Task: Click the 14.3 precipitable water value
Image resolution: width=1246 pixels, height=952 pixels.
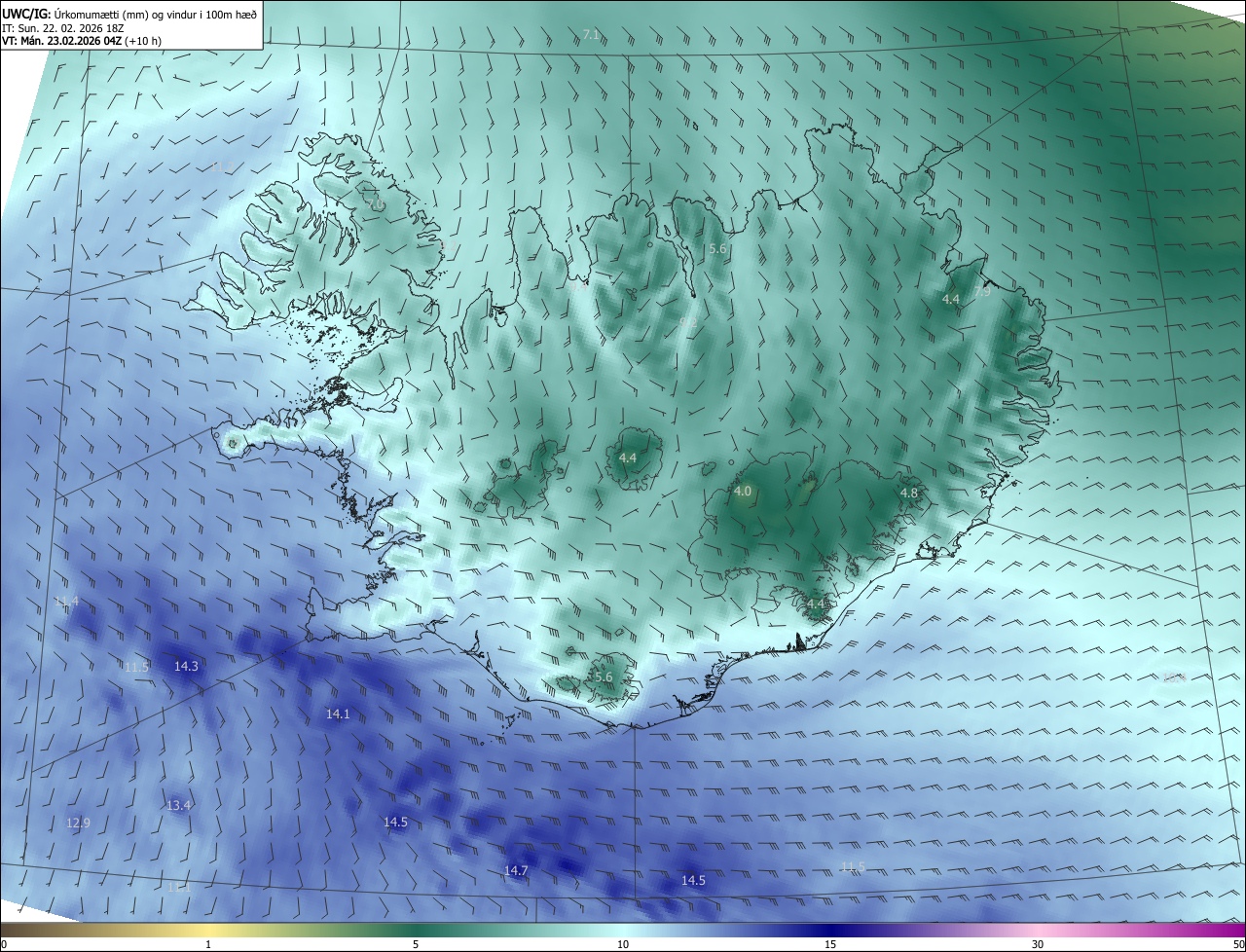Action: coord(186,667)
